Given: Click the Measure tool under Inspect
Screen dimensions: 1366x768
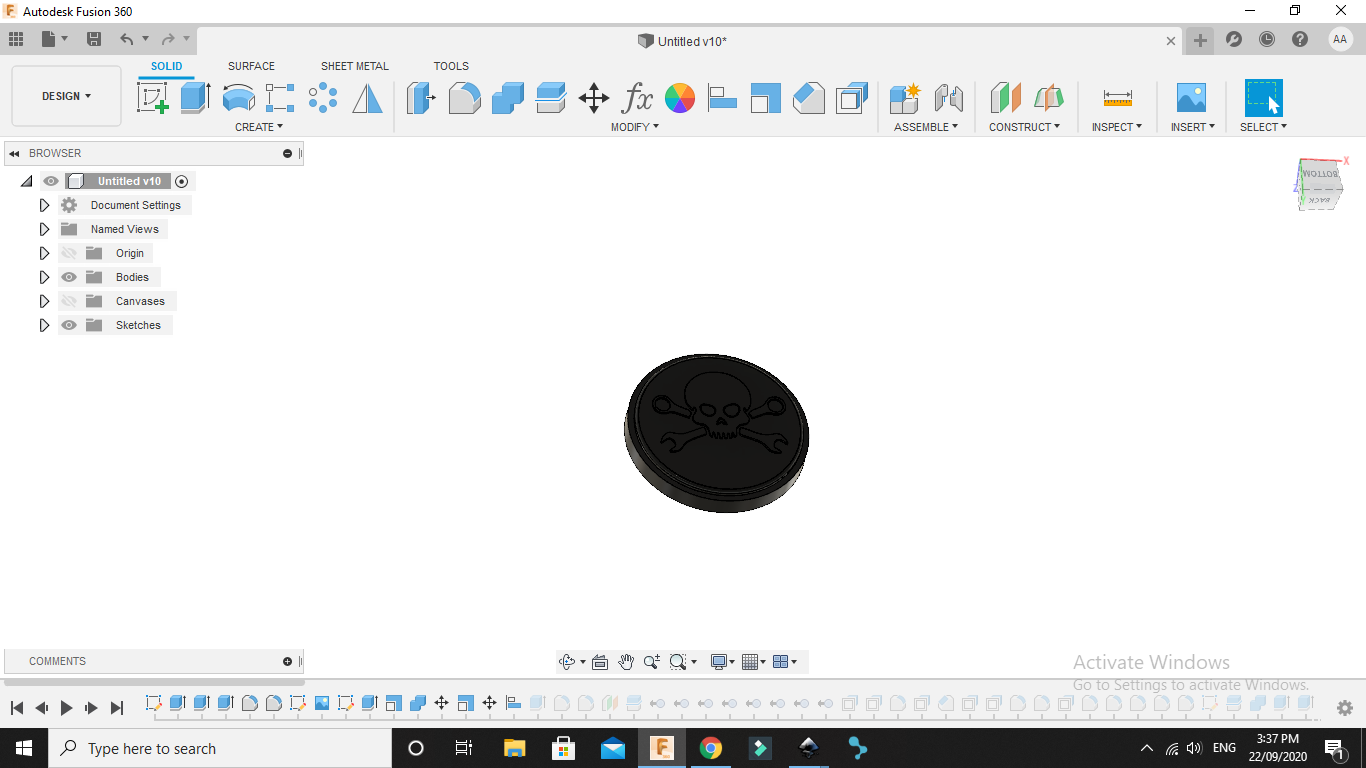Looking at the screenshot, I should [1117, 98].
